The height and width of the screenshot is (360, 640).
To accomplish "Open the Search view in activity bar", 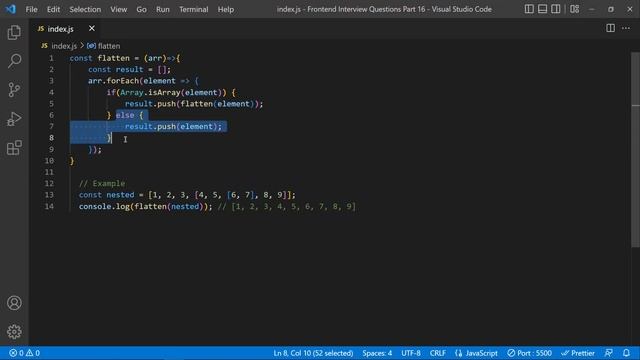I will coord(14,61).
